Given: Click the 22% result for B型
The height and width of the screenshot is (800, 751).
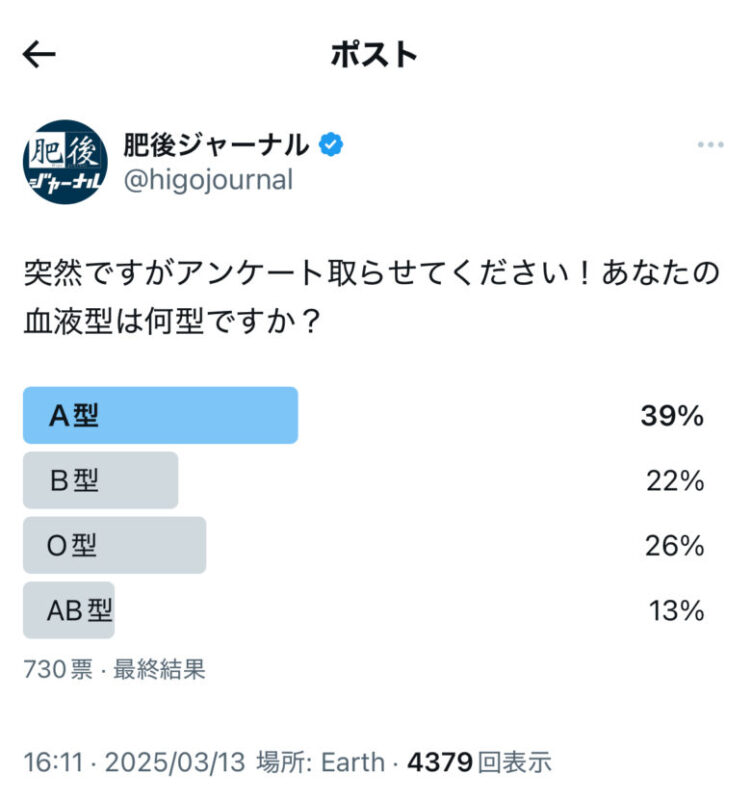Looking at the screenshot, I should [675, 481].
